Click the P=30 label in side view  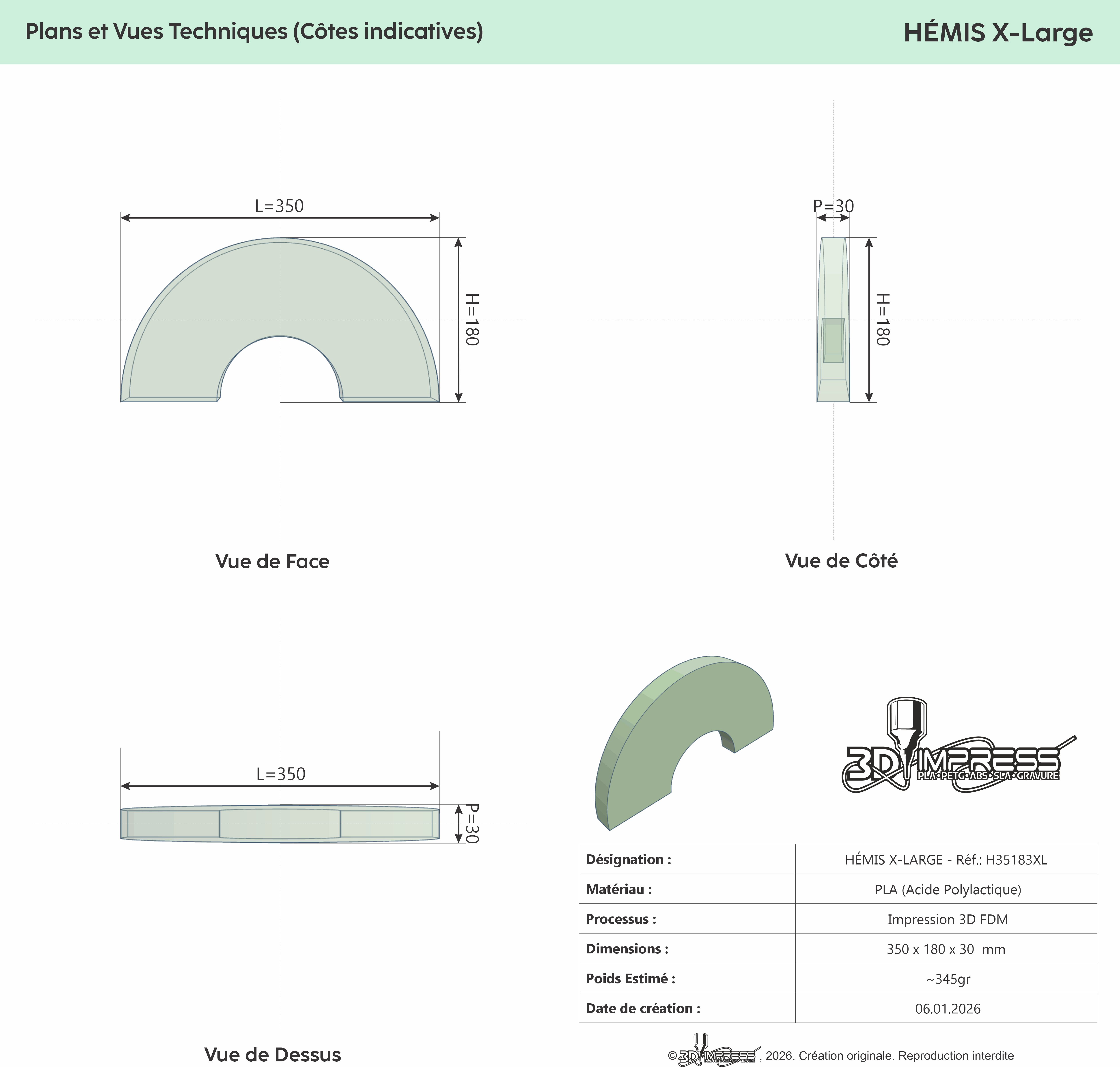coord(833,206)
